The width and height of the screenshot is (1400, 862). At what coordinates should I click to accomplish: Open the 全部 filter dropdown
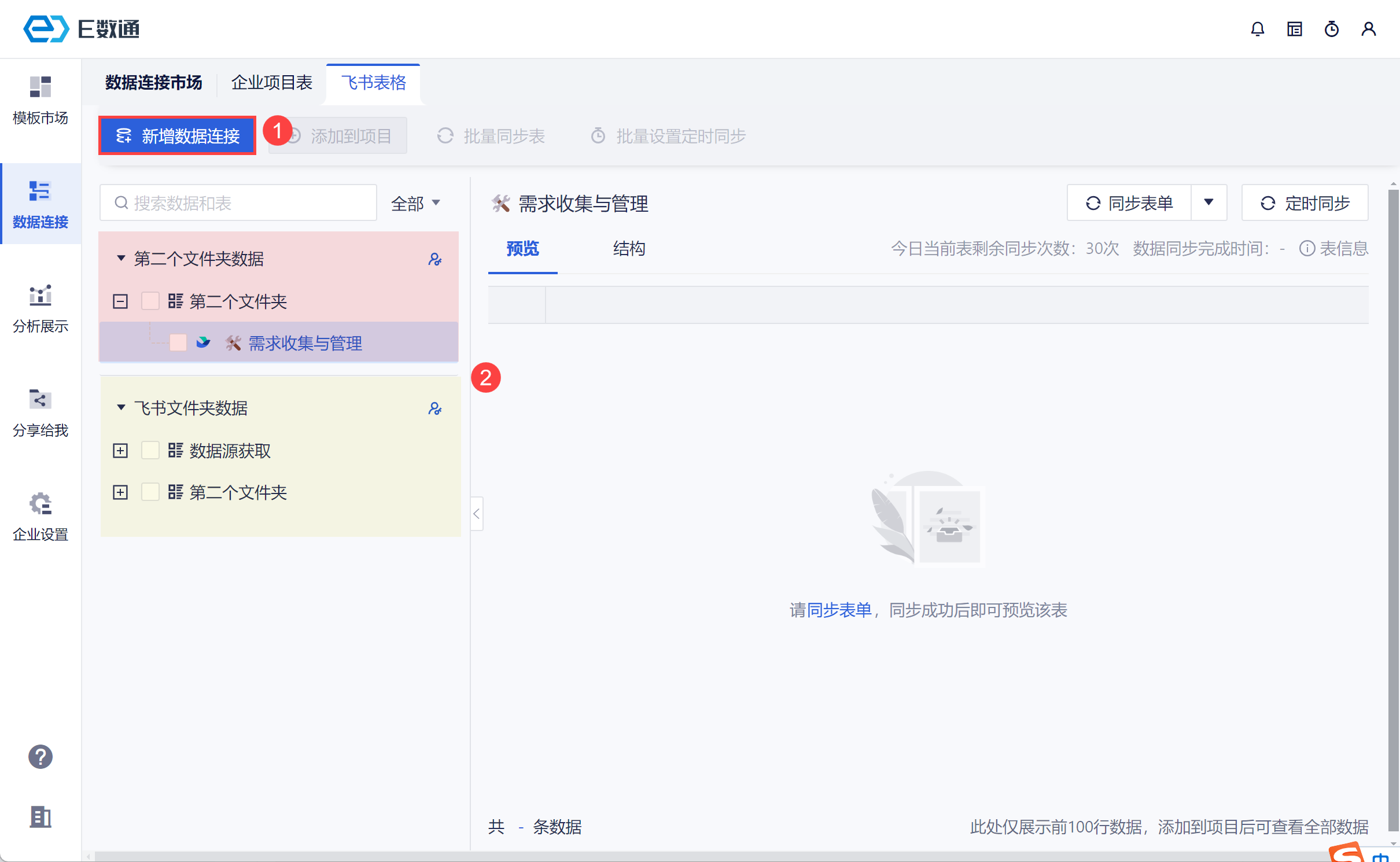tap(415, 203)
